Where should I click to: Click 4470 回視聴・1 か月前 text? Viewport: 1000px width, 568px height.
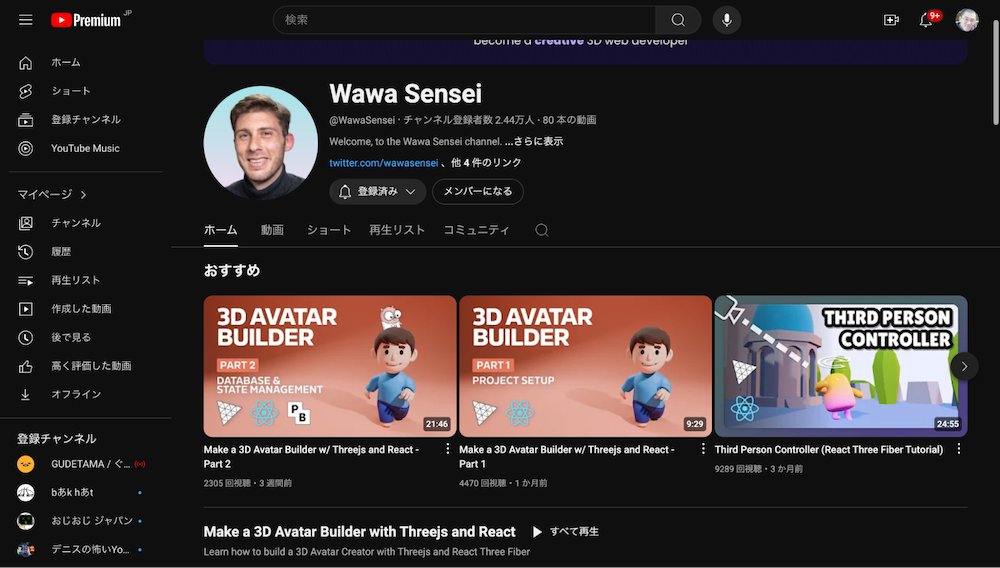(503, 483)
